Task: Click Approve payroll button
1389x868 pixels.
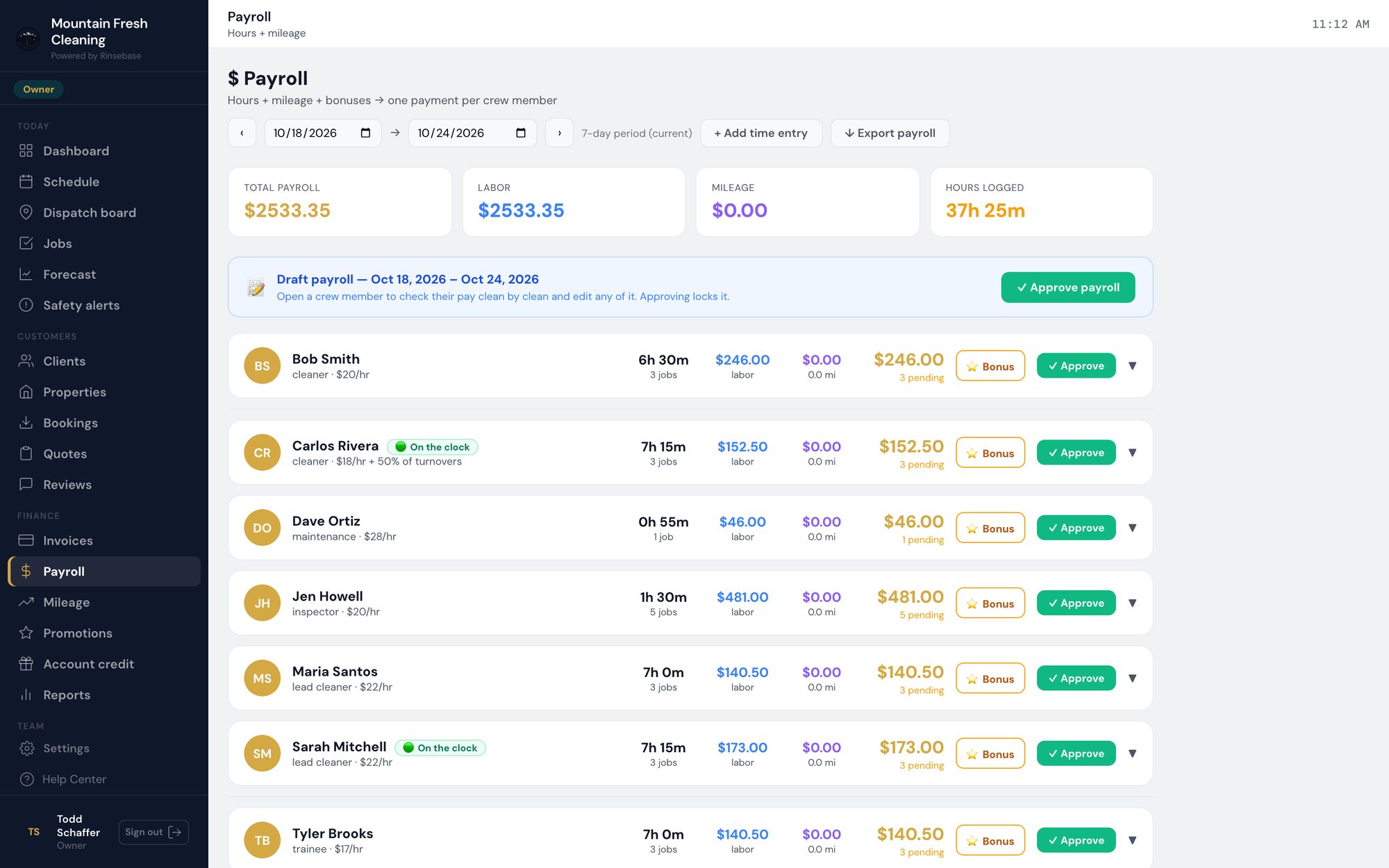Action: click(1068, 287)
